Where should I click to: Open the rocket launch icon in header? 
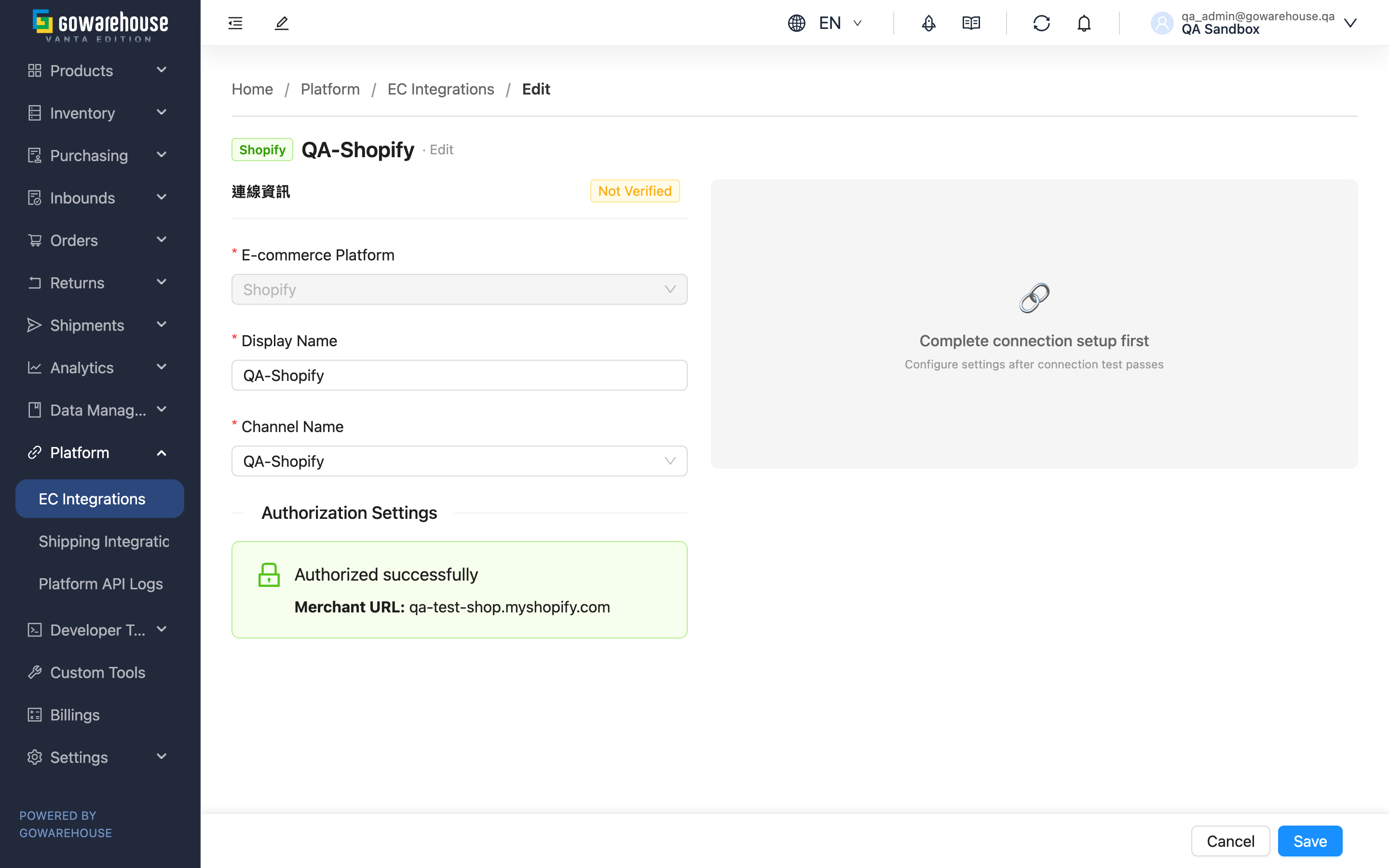(x=929, y=23)
